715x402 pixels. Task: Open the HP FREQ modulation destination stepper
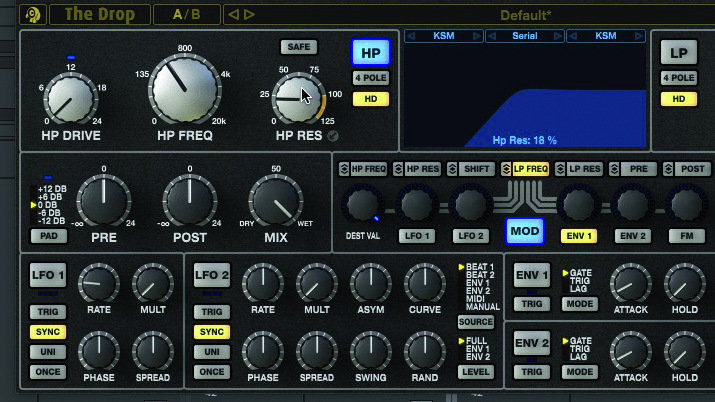click(344, 169)
